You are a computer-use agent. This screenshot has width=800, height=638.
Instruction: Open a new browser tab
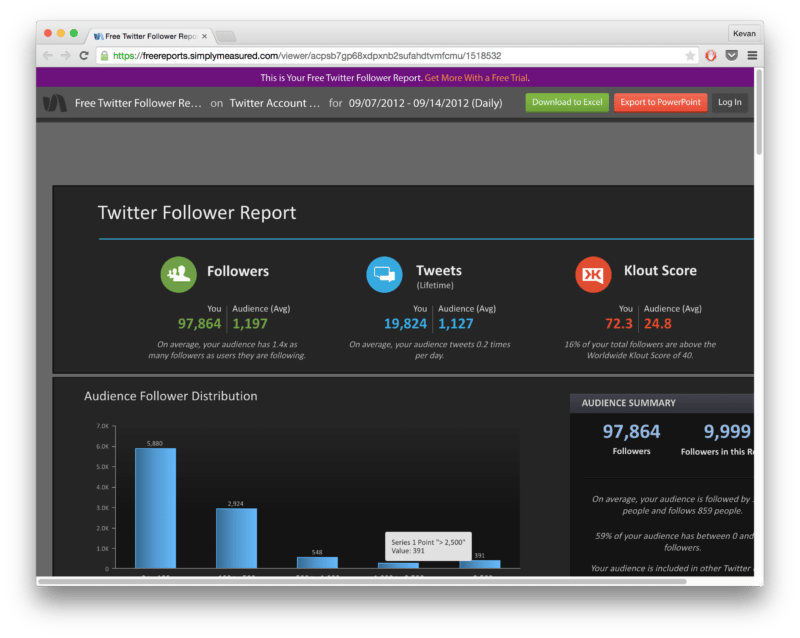coord(226,36)
